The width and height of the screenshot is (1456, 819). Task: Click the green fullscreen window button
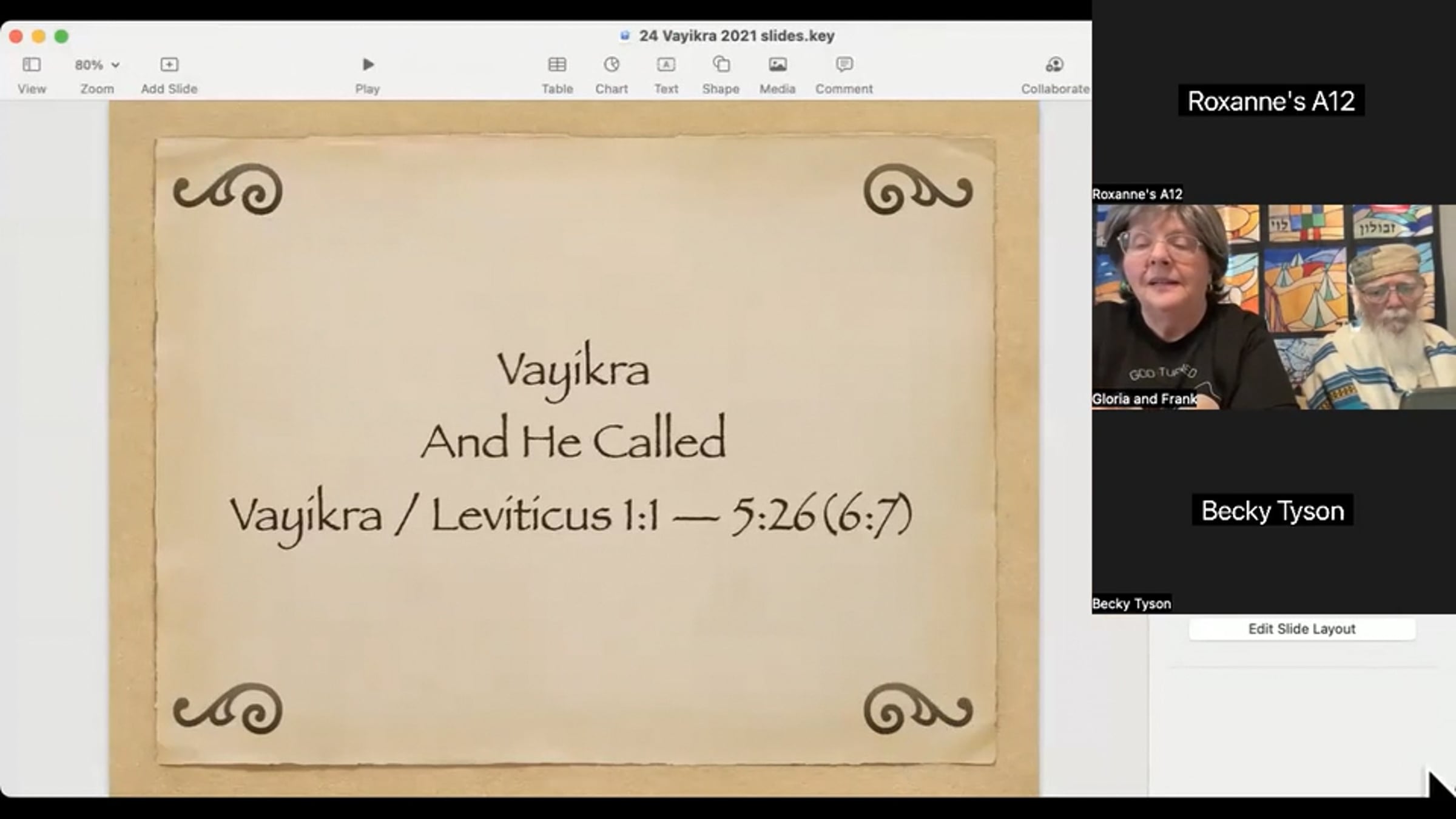click(x=61, y=36)
